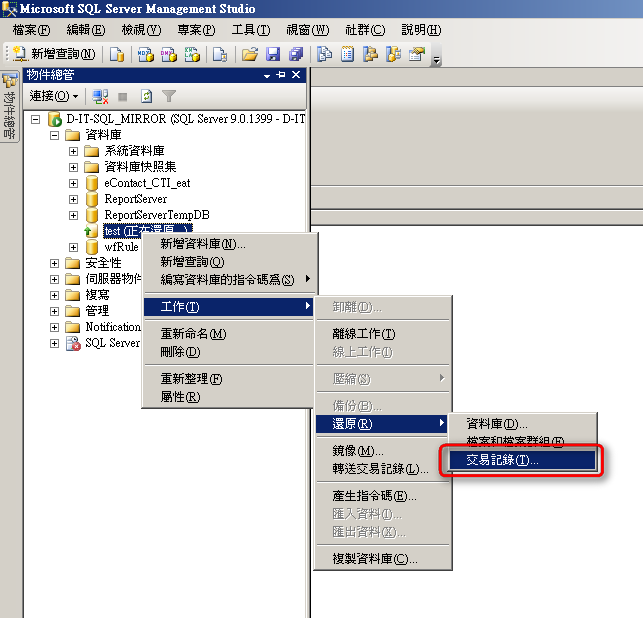Click the DMX query toolbar icon
Screen dimensions: 643x618
pyautogui.click(x=169, y=54)
